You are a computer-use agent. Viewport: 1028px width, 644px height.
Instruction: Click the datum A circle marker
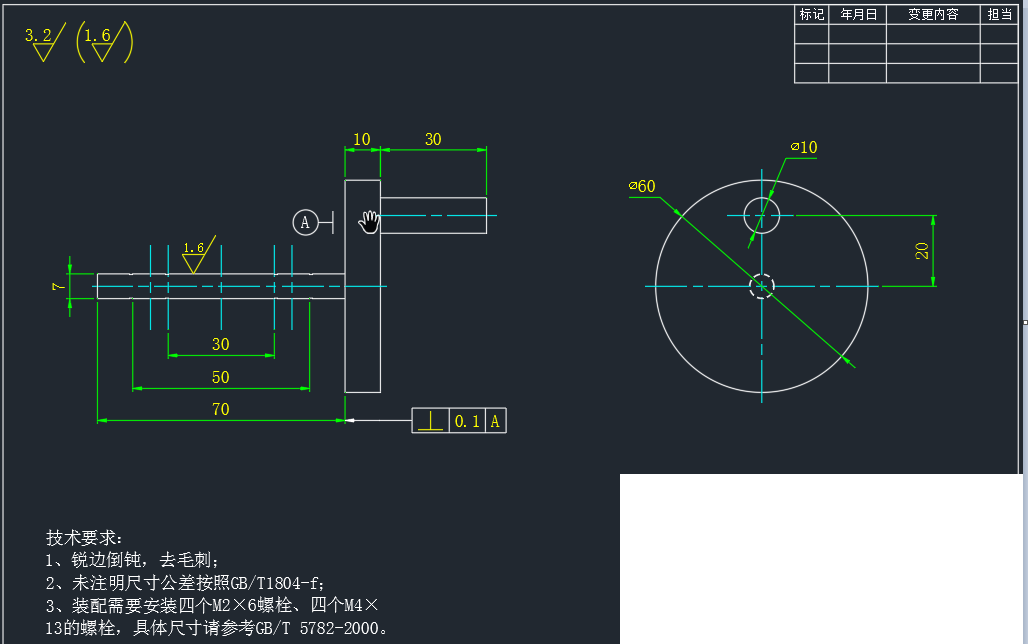305,222
